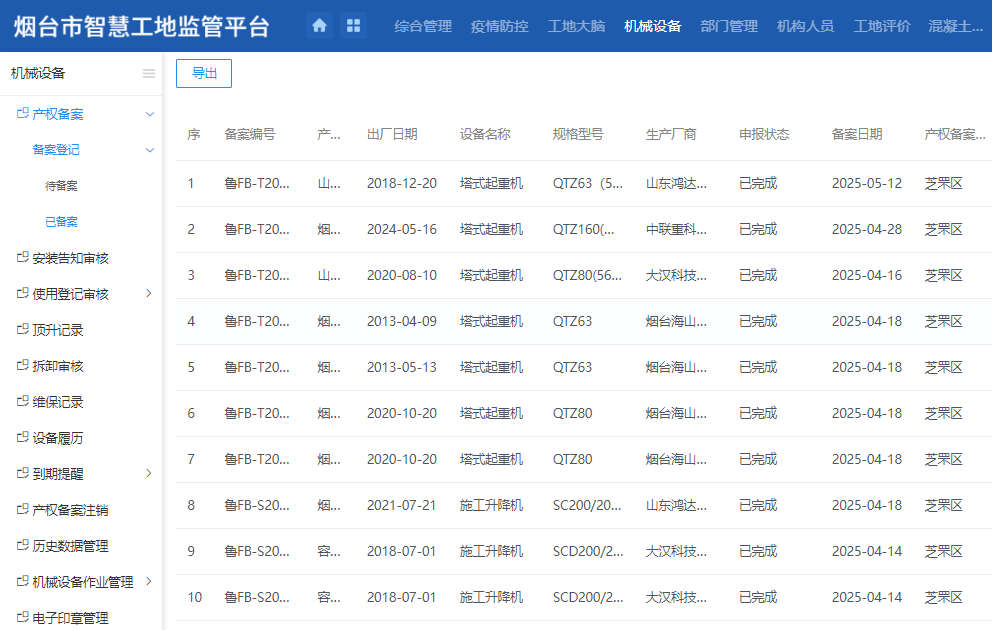Click the 生产厂商 column header
This screenshot has width=992, height=630.
(x=671, y=134)
